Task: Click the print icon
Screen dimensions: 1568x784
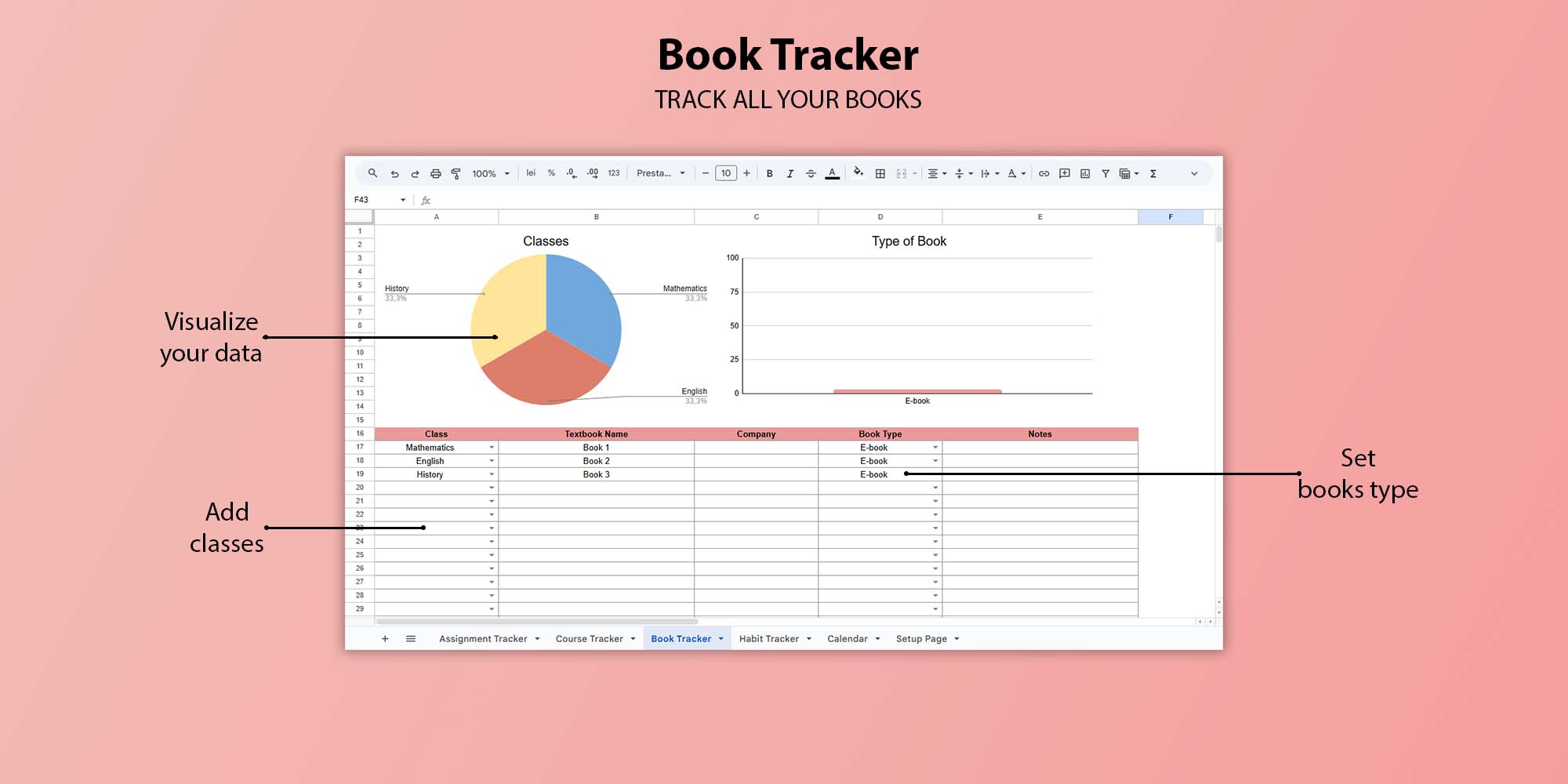Action: (x=435, y=174)
